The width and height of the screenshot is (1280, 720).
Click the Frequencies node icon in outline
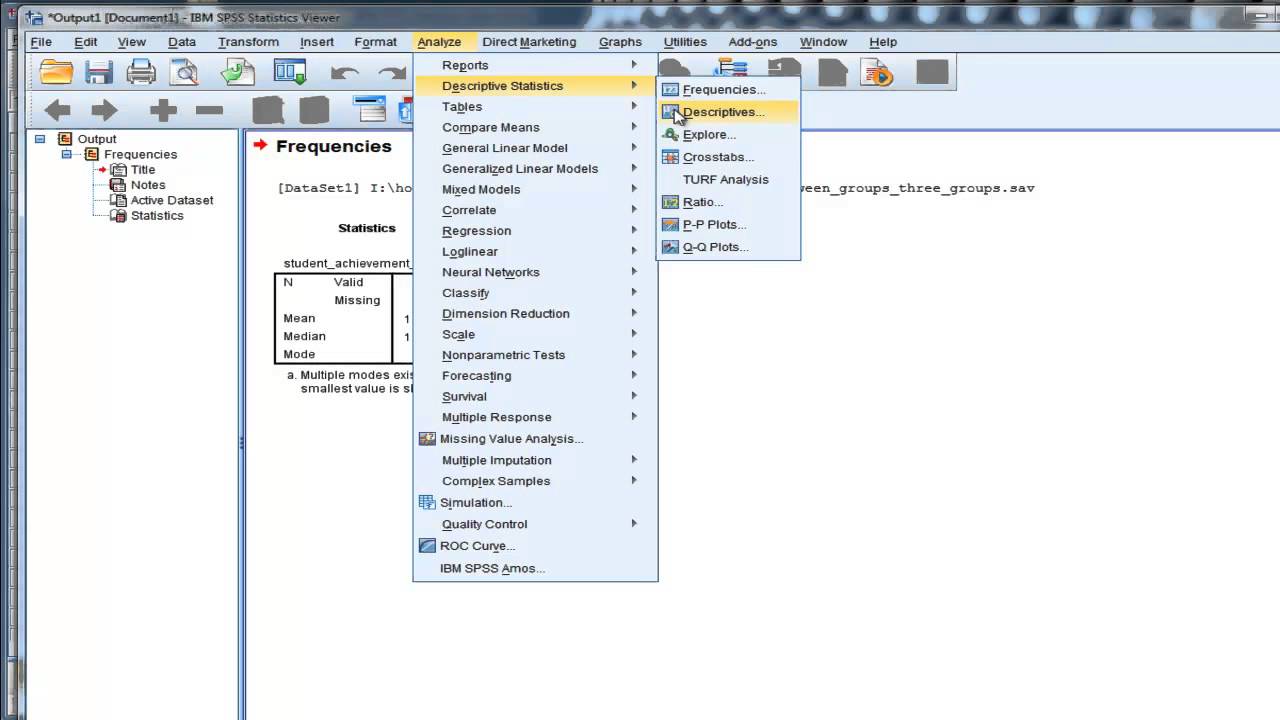(x=92, y=154)
